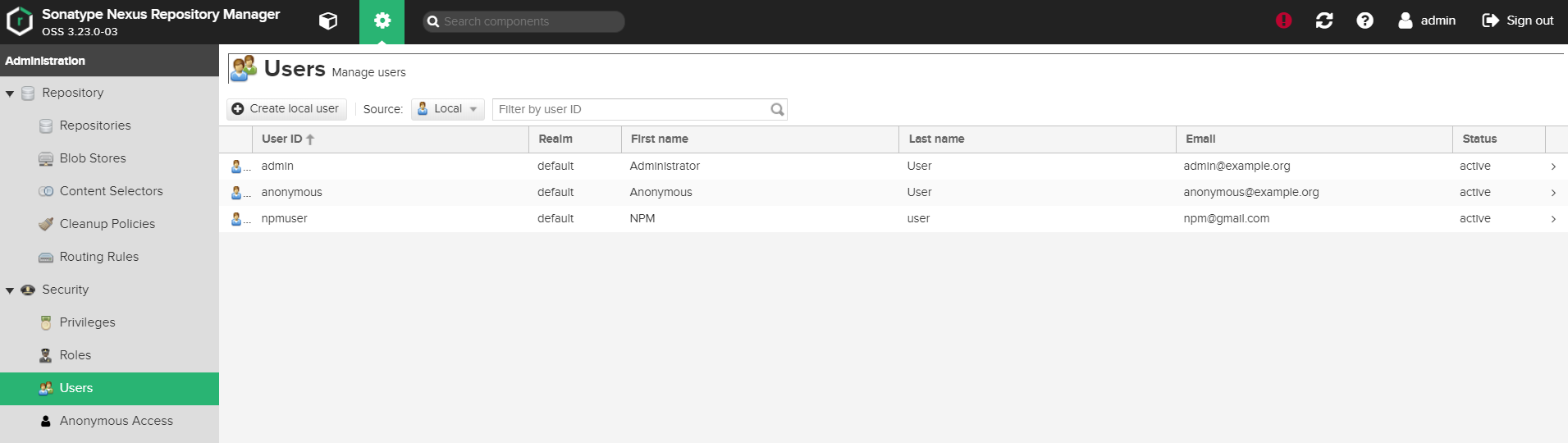Click the Administration gear icon

click(382, 21)
